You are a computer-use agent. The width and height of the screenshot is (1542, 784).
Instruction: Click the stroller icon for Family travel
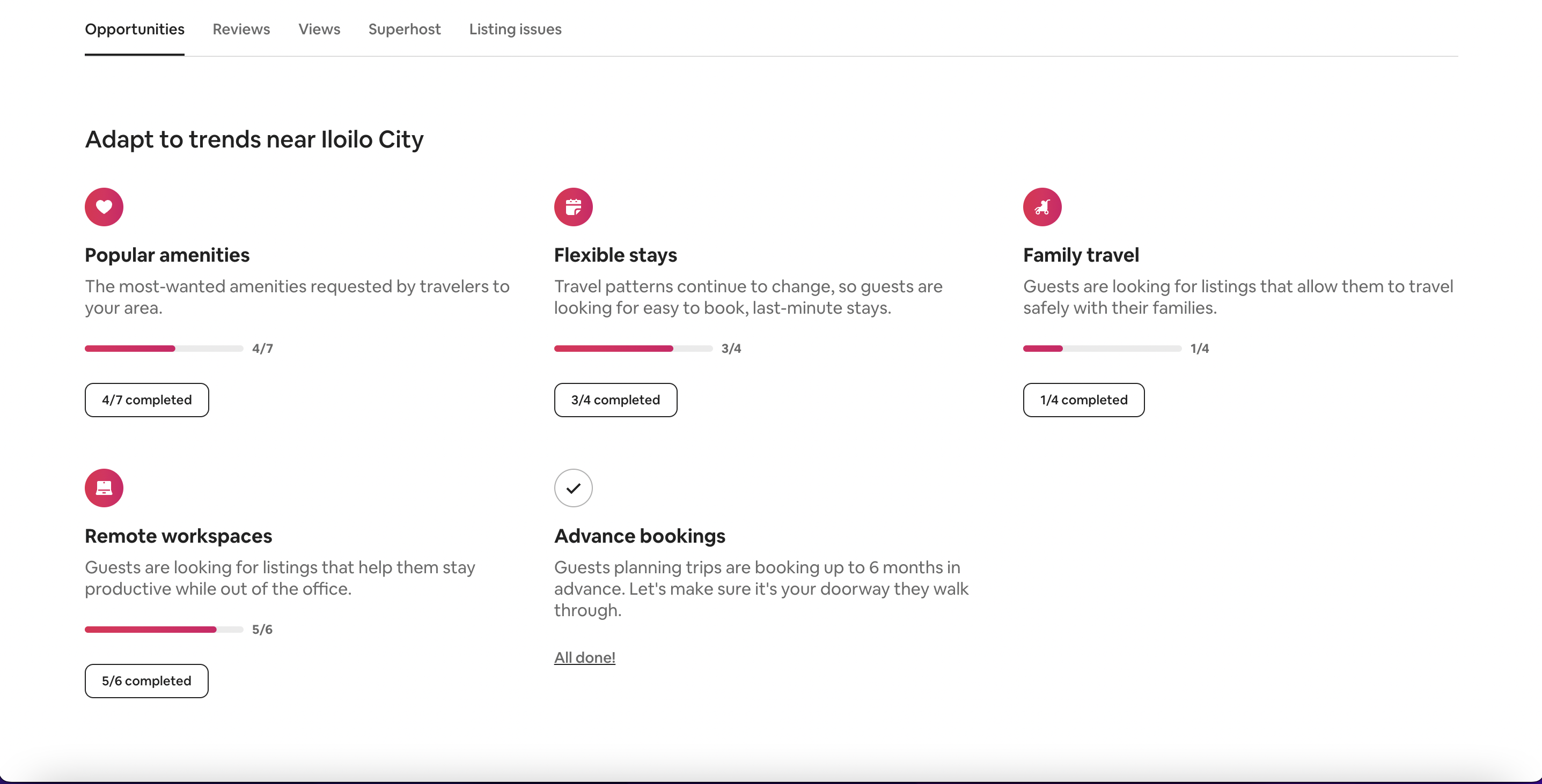coord(1042,207)
